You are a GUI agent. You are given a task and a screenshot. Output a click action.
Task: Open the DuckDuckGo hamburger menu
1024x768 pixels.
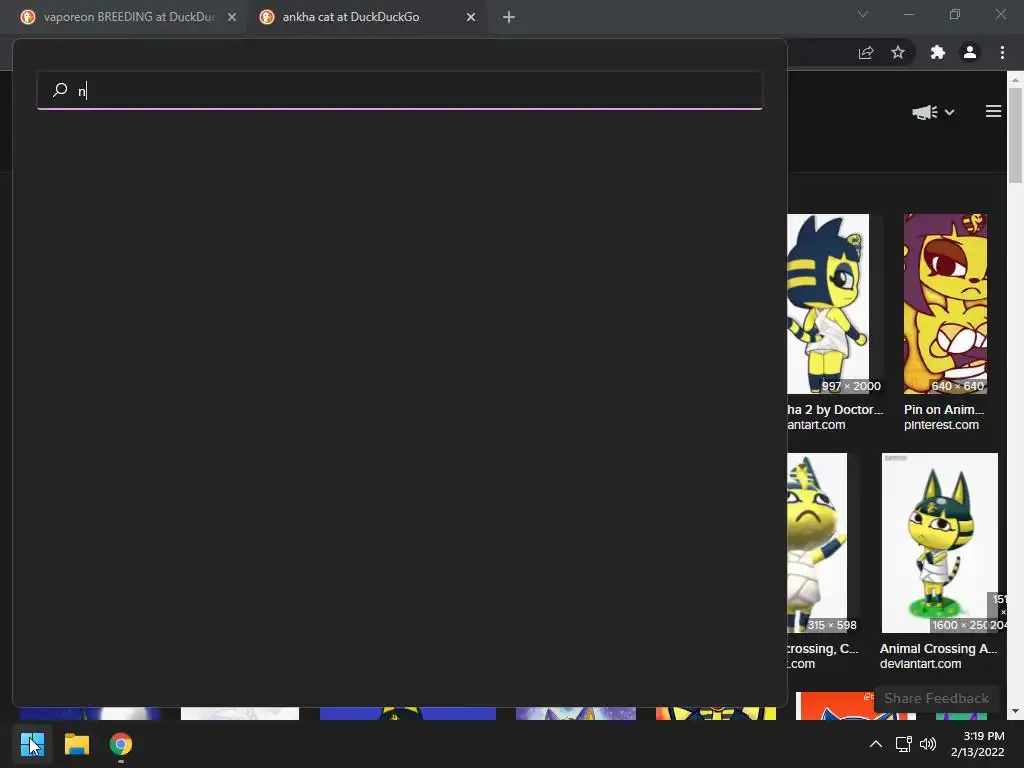click(x=993, y=112)
